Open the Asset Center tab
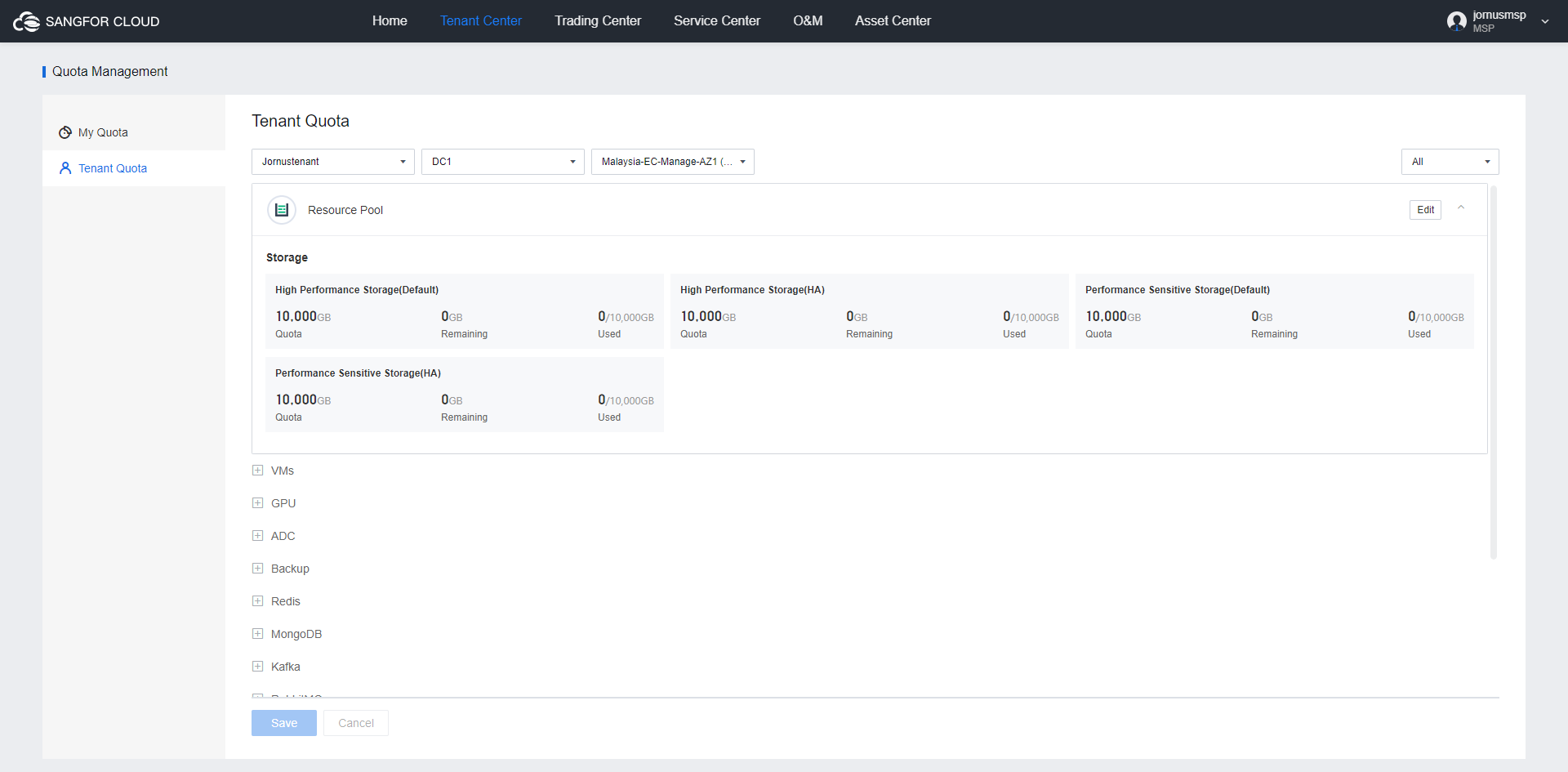The image size is (1568, 772). pos(893,21)
